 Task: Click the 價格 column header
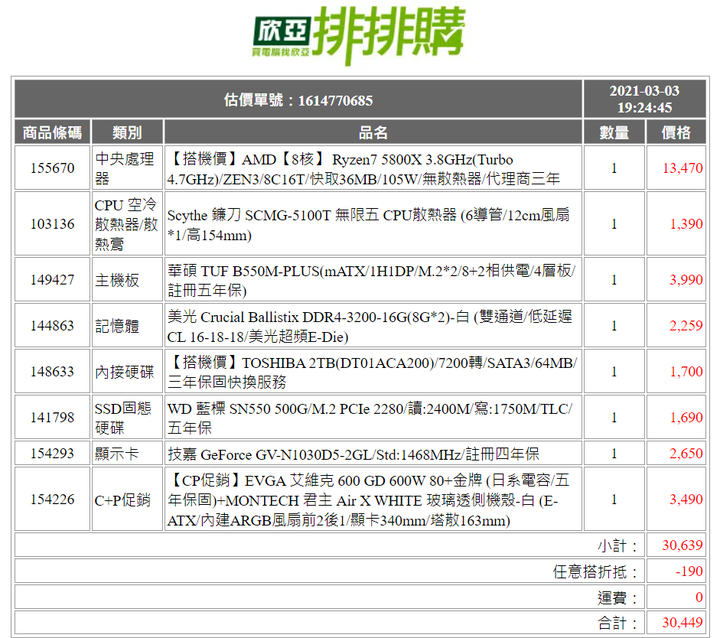pos(676,133)
